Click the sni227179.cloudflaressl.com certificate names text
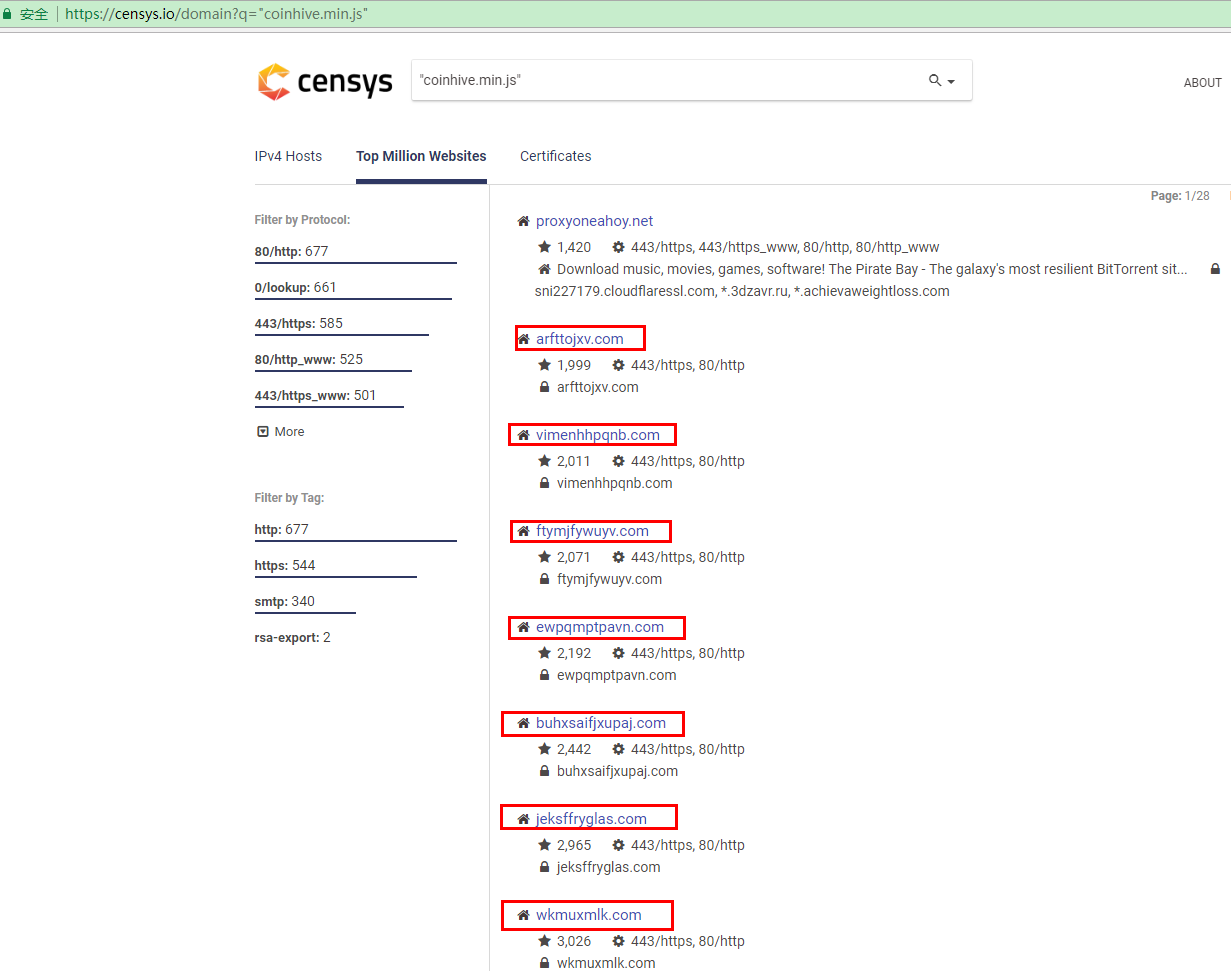Image resolution: width=1231 pixels, height=971 pixels. pos(742,291)
